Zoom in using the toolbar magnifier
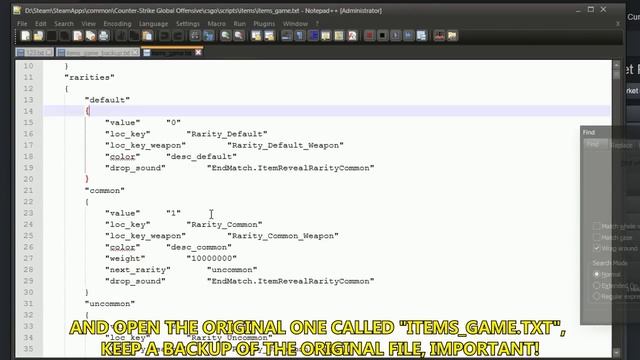Screen dimensions: 640x360 click(226, 36)
